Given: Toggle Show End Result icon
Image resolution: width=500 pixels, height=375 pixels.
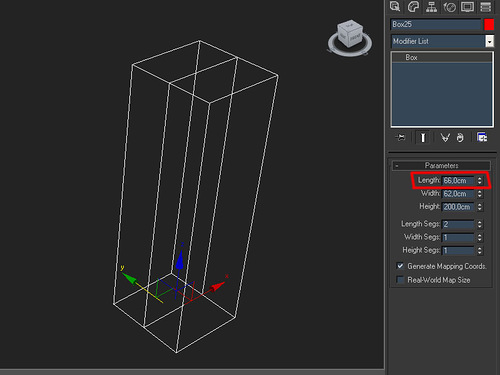Looking at the screenshot, I should (423, 137).
